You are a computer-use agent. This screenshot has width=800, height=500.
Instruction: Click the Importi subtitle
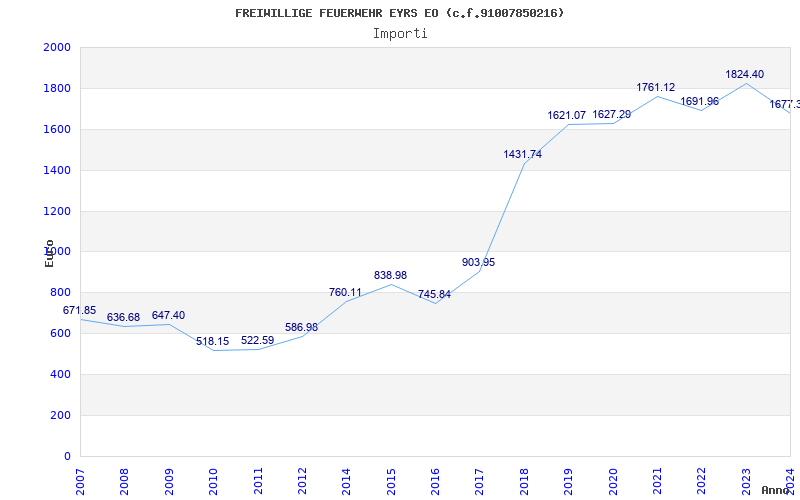click(x=400, y=33)
